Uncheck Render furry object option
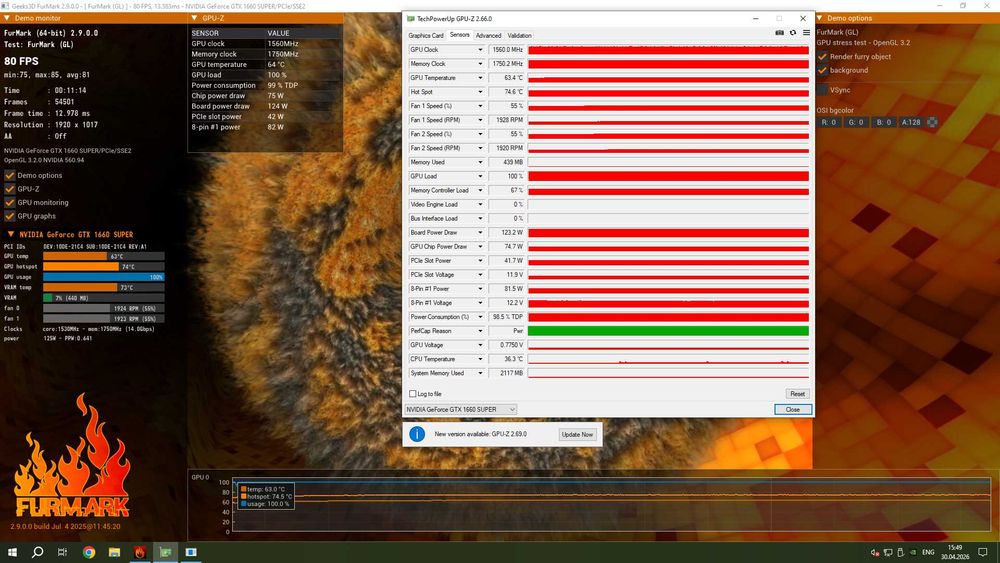1000x563 pixels. tap(823, 57)
